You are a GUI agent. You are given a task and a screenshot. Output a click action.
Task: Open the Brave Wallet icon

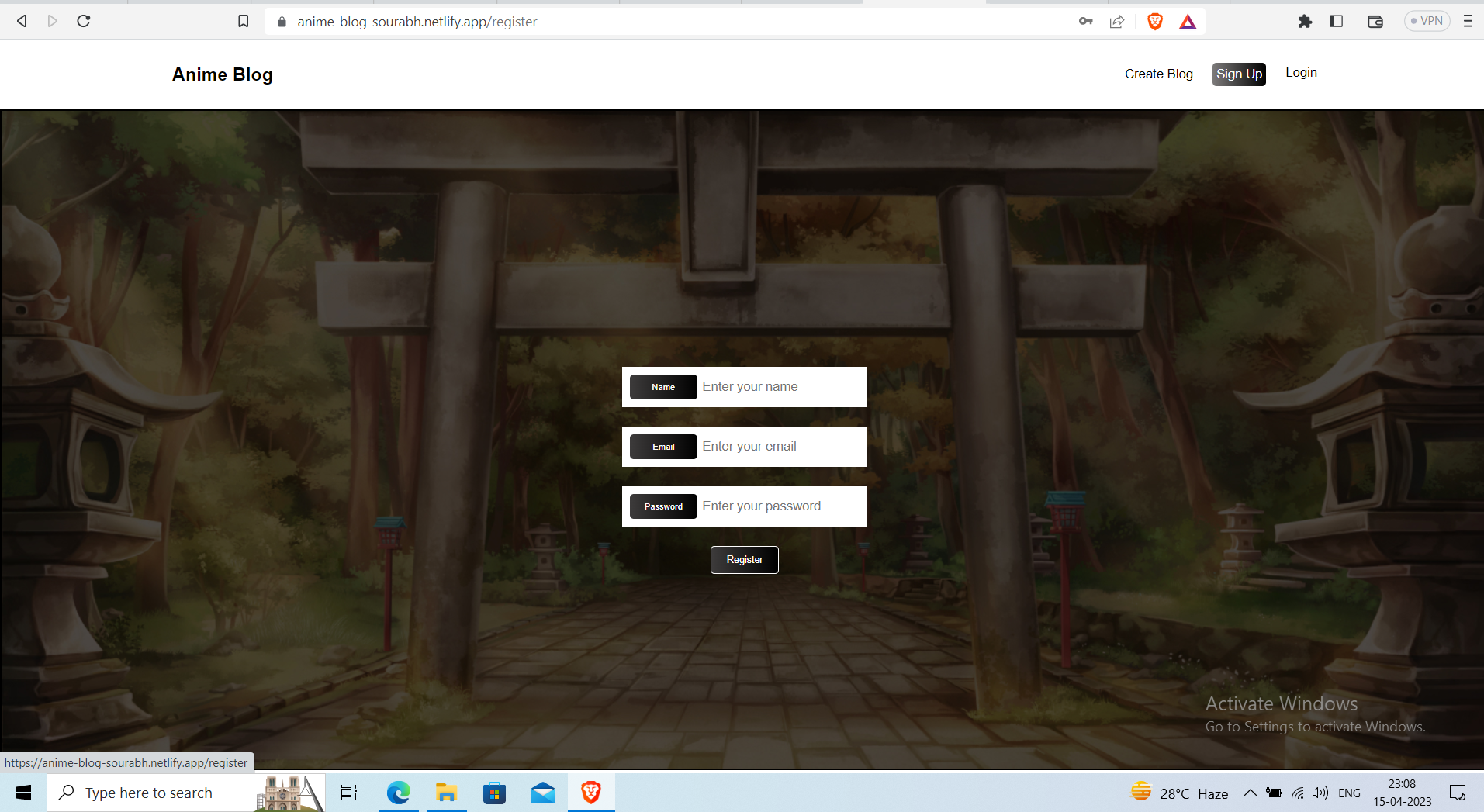[x=1375, y=21]
